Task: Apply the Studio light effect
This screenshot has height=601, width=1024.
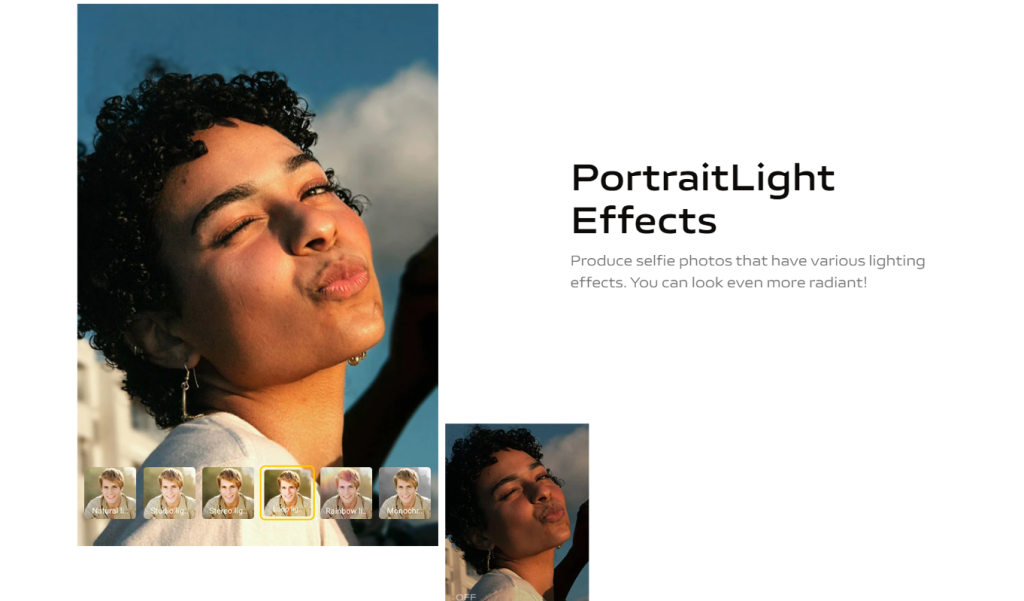Action: (169, 493)
